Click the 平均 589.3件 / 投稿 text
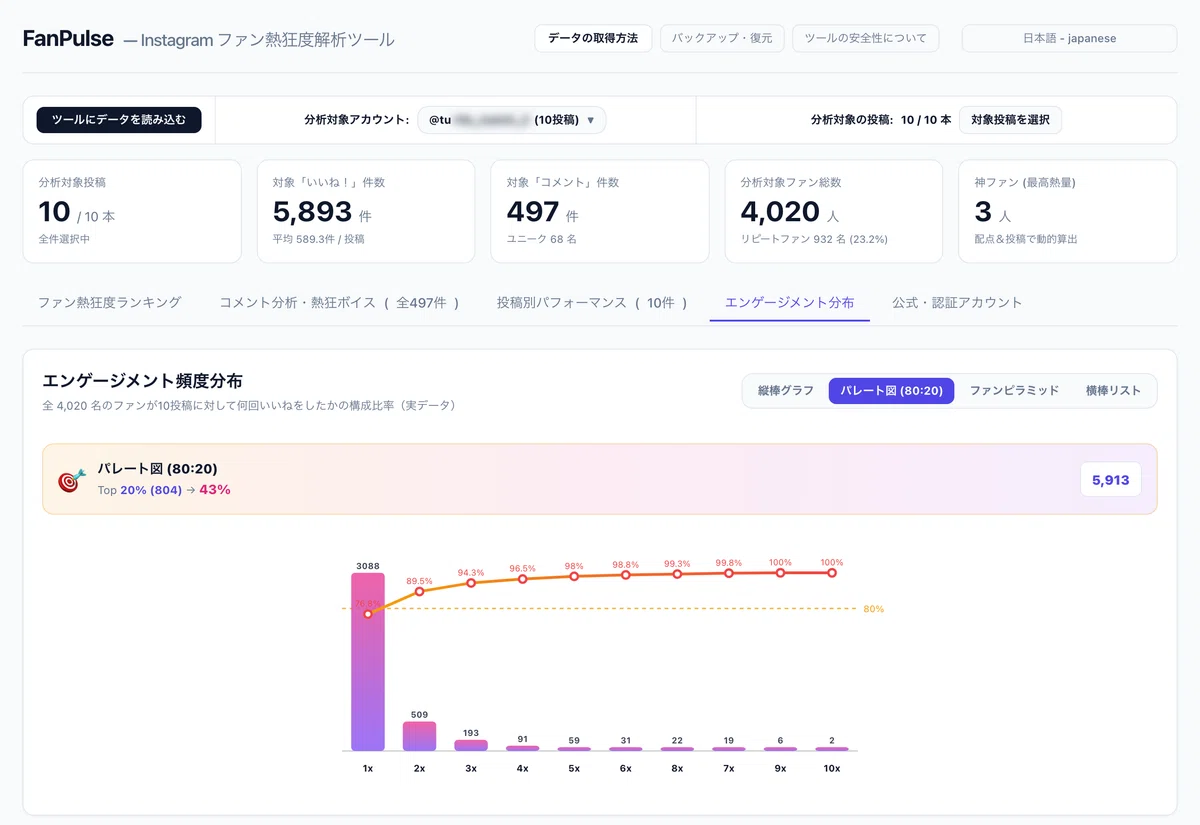 tap(318, 240)
